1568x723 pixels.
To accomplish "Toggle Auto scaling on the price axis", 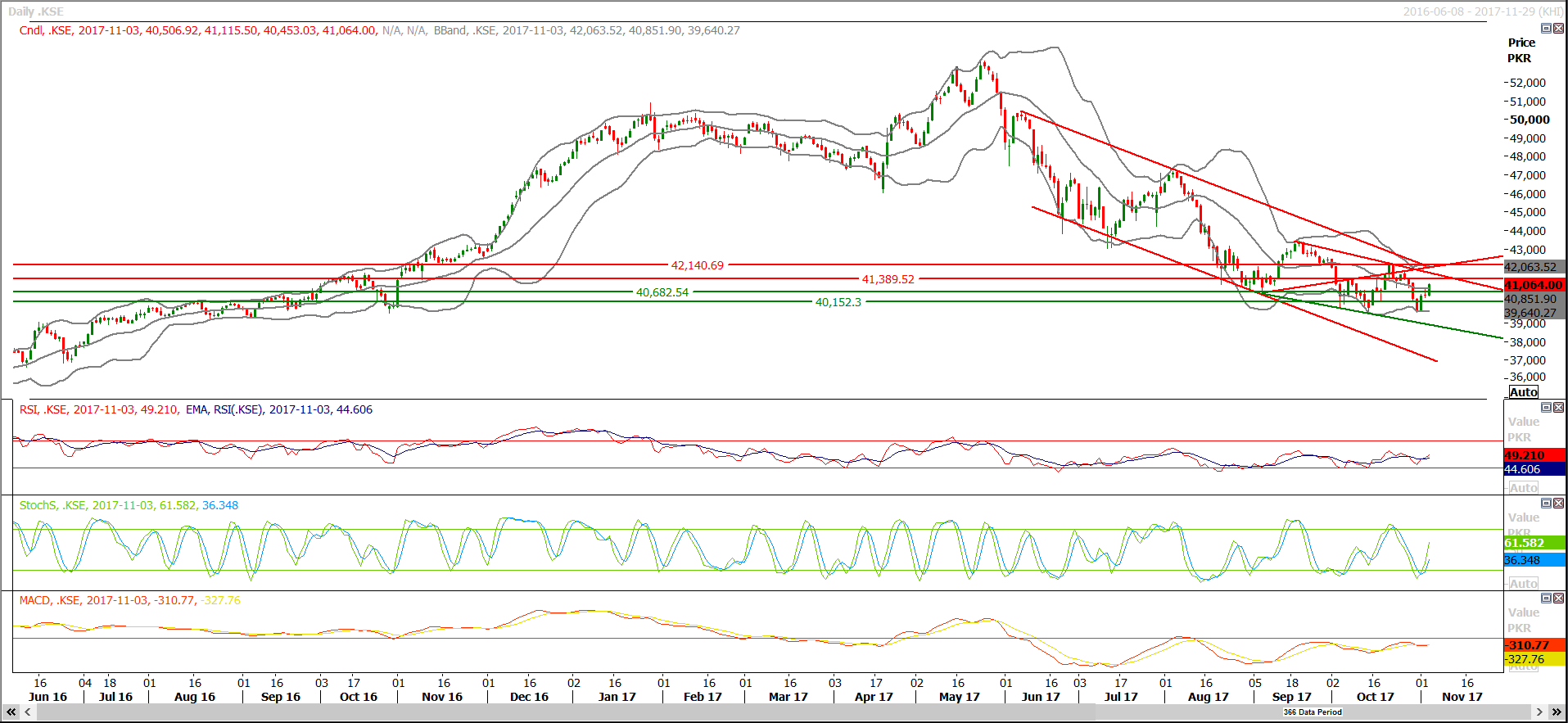I will (1523, 392).
